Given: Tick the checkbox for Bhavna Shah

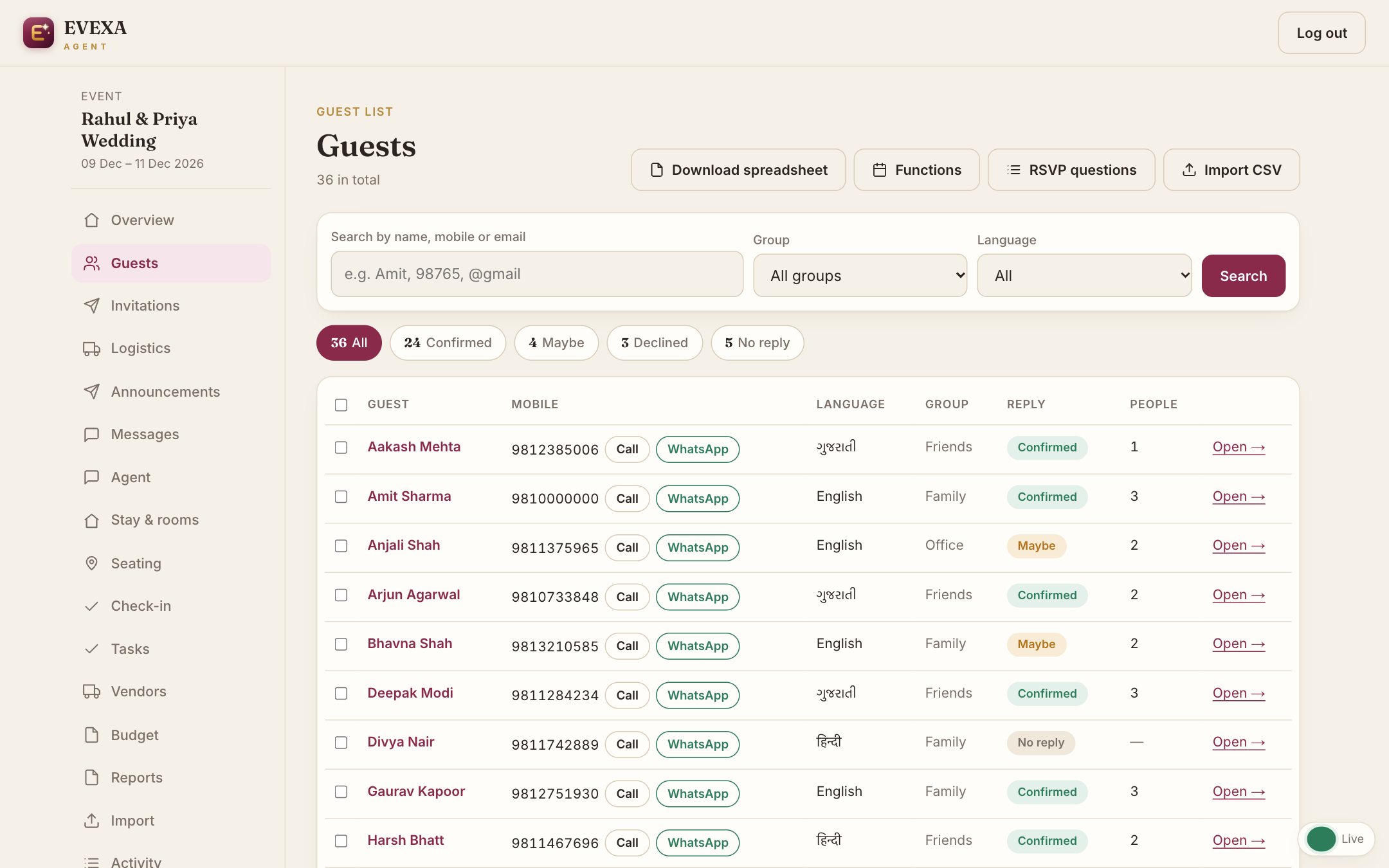Looking at the screenshot, I should 341,644.
